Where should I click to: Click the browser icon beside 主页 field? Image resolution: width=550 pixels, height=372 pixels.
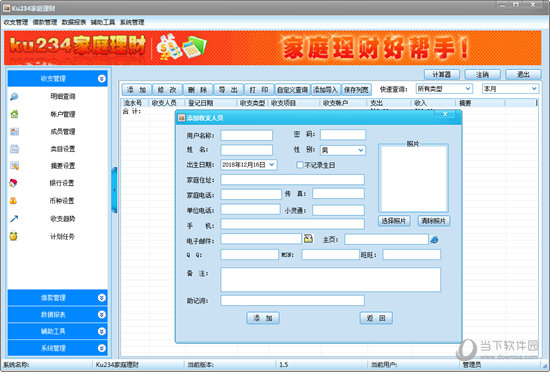pyautogui.click(x=434, y=239)
